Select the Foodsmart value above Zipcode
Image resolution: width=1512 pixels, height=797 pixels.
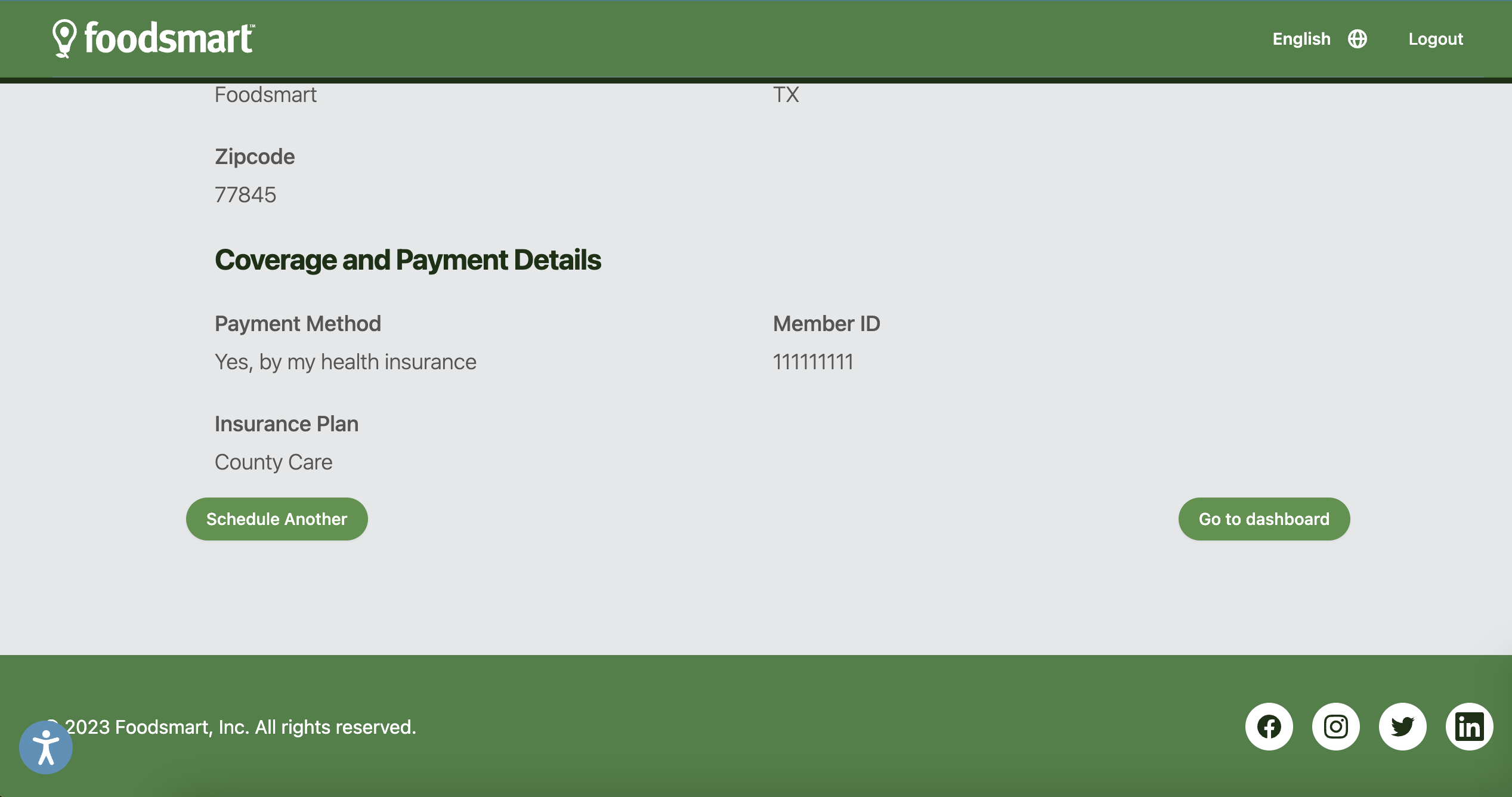(x=265, y=94)
